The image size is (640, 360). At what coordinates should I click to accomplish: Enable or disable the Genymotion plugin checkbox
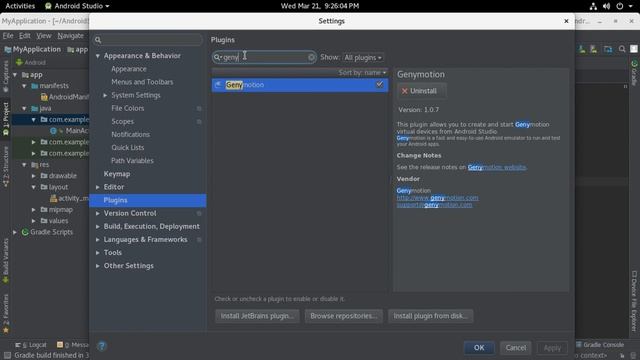(380, 84)
